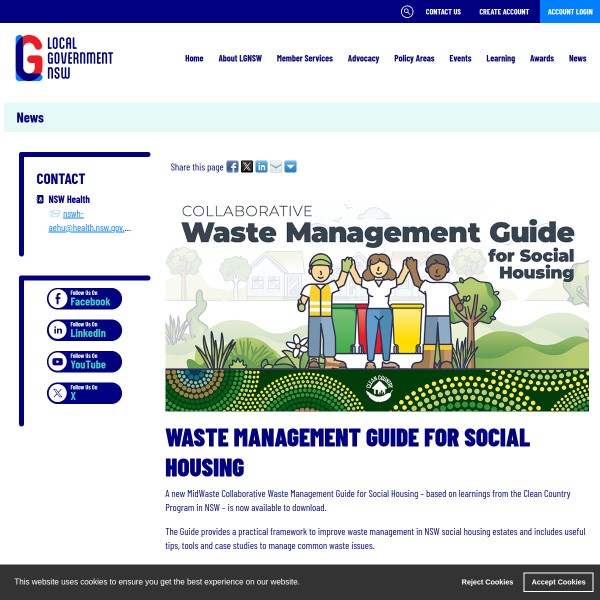Viewport: 600px width, 600px height.
Task: Click the Account Login button
Action: coord(570,12)
